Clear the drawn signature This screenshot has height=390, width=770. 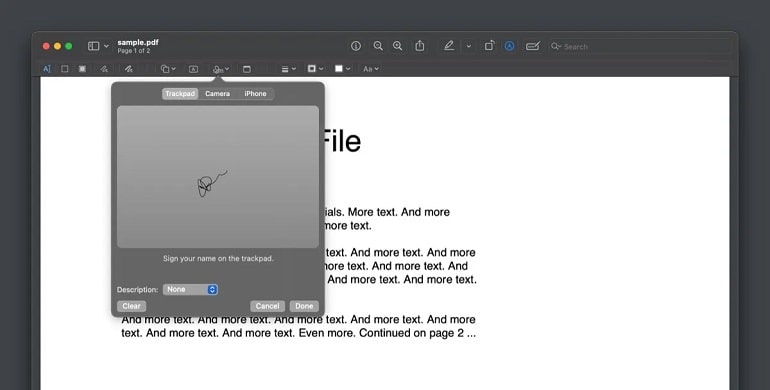132,306
